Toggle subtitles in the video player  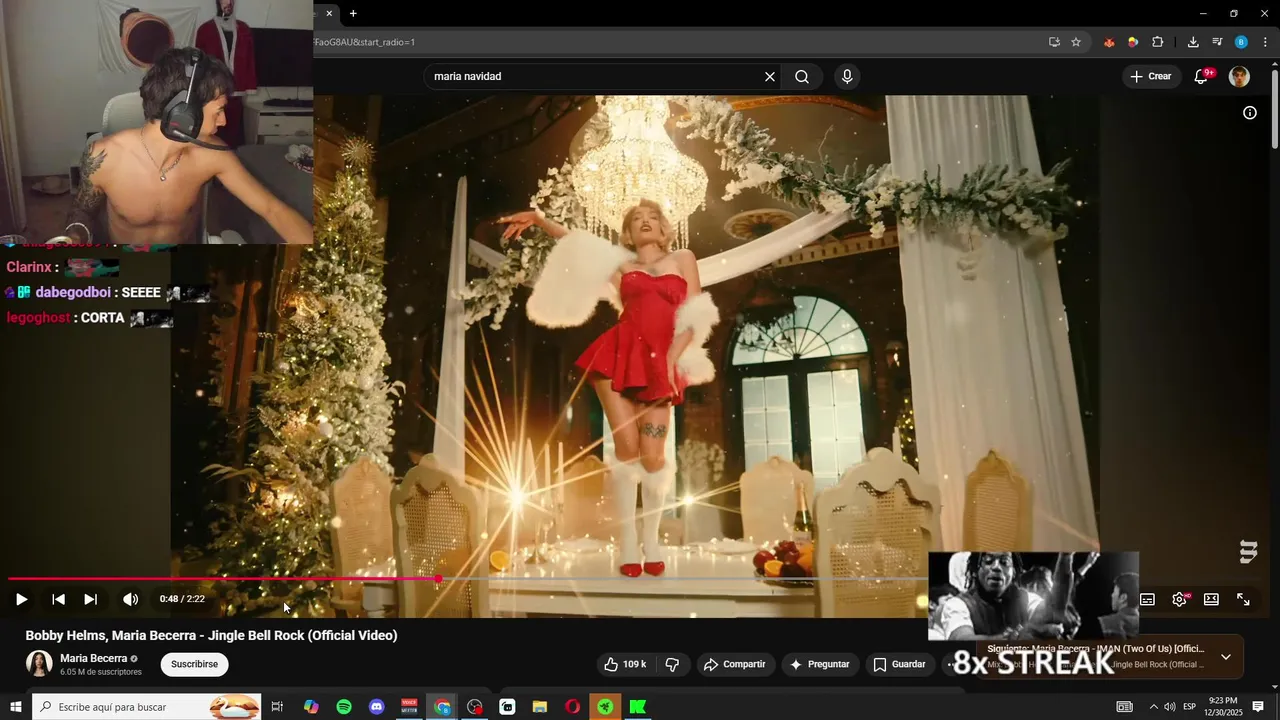(x=1147, y=599)
